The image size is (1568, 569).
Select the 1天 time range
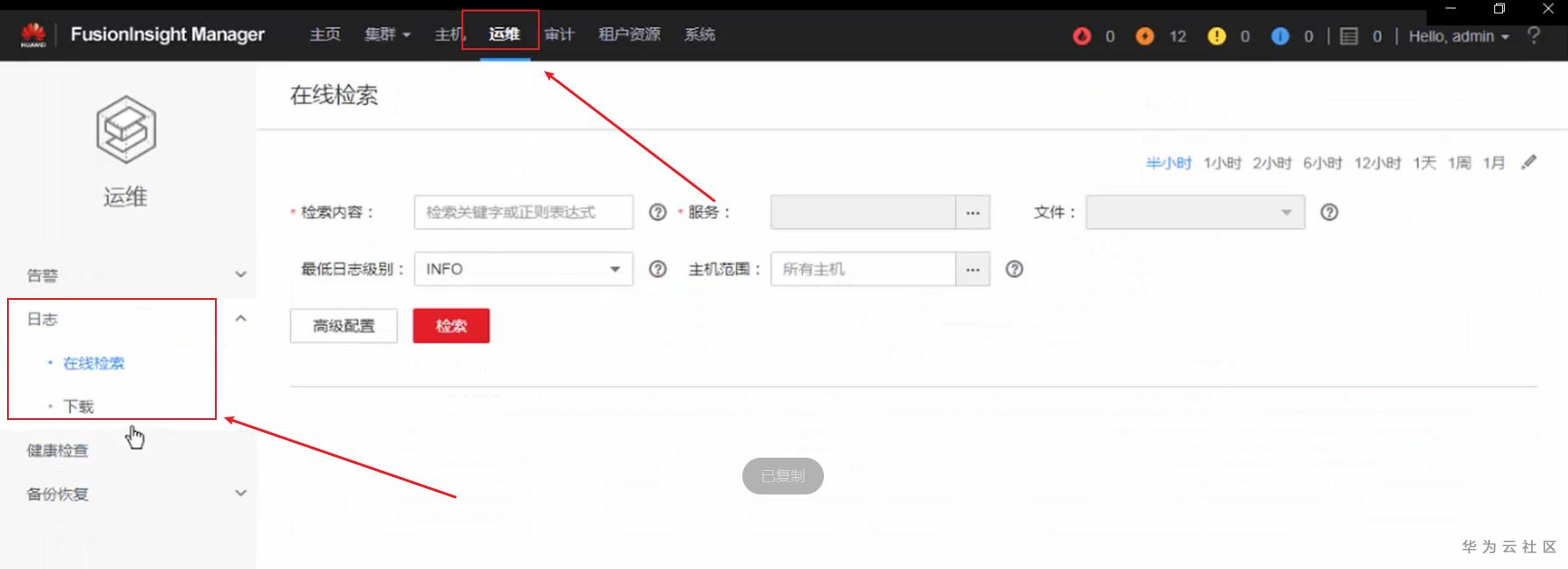point(1425,163)
